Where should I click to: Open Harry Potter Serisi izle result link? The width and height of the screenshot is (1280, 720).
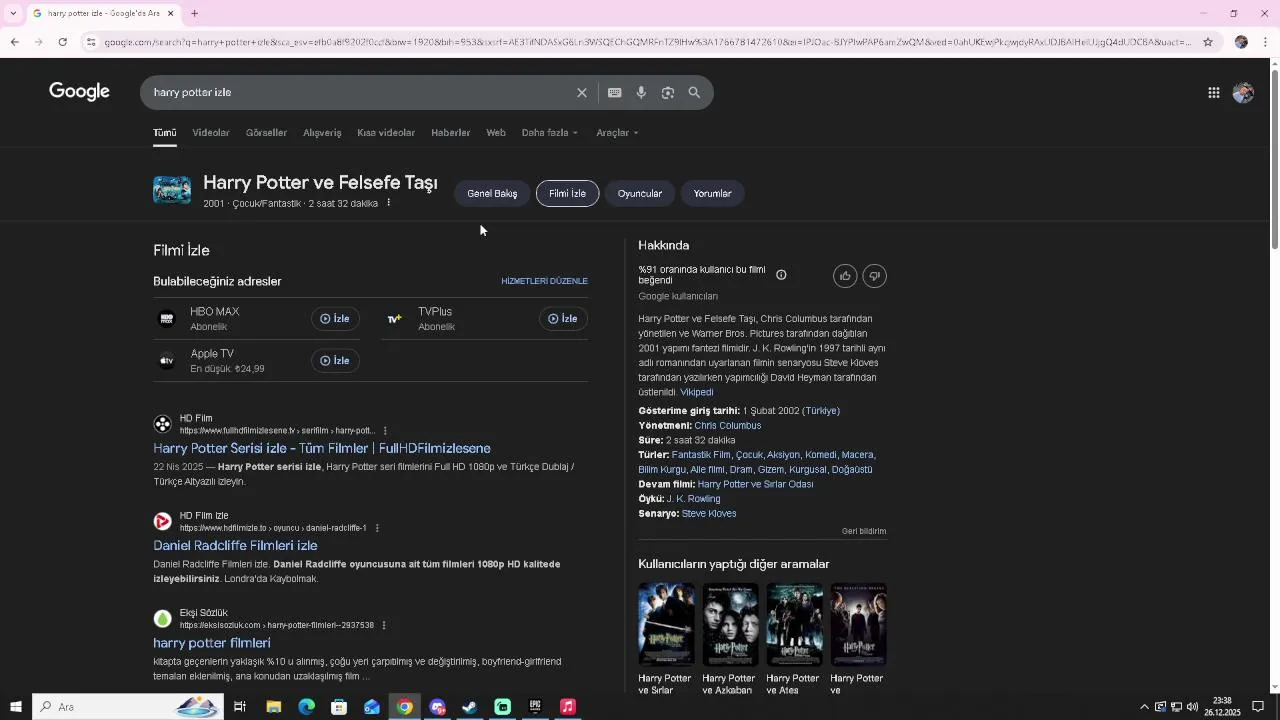tap(322, 449)
